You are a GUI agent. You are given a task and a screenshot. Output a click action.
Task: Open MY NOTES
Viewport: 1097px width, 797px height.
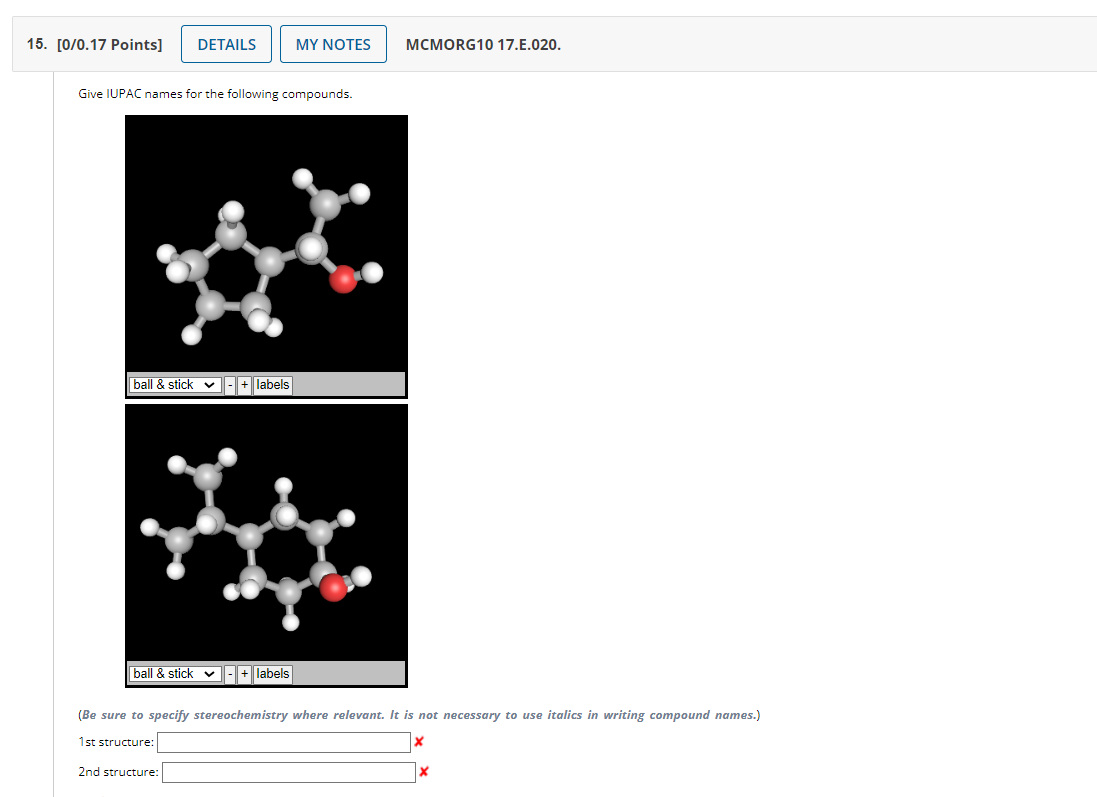[x=333, y=44]
